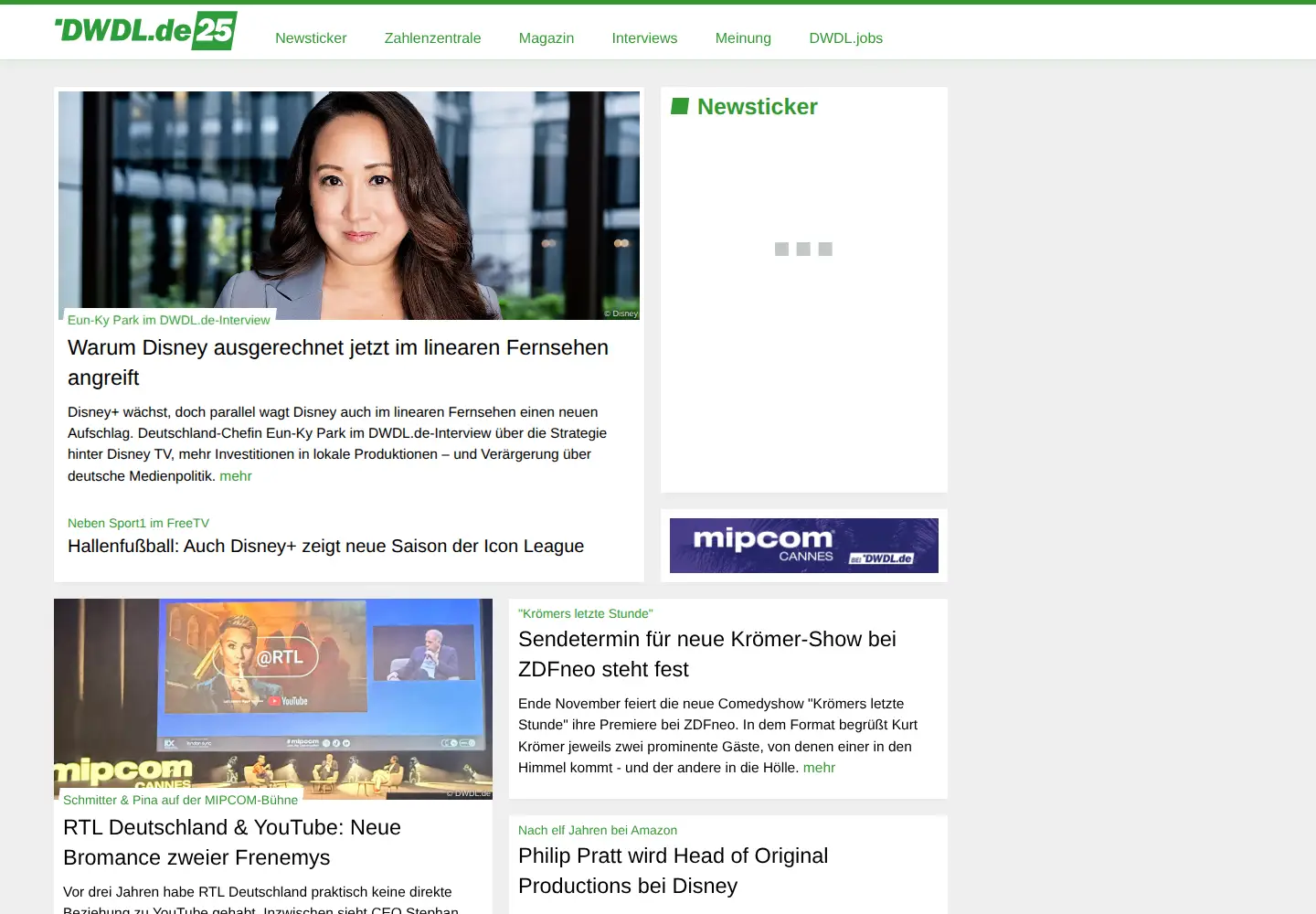Click the DWDL.de 25 logo
This screenshot has height=914, width=1316.
click(x=146, y=30)
